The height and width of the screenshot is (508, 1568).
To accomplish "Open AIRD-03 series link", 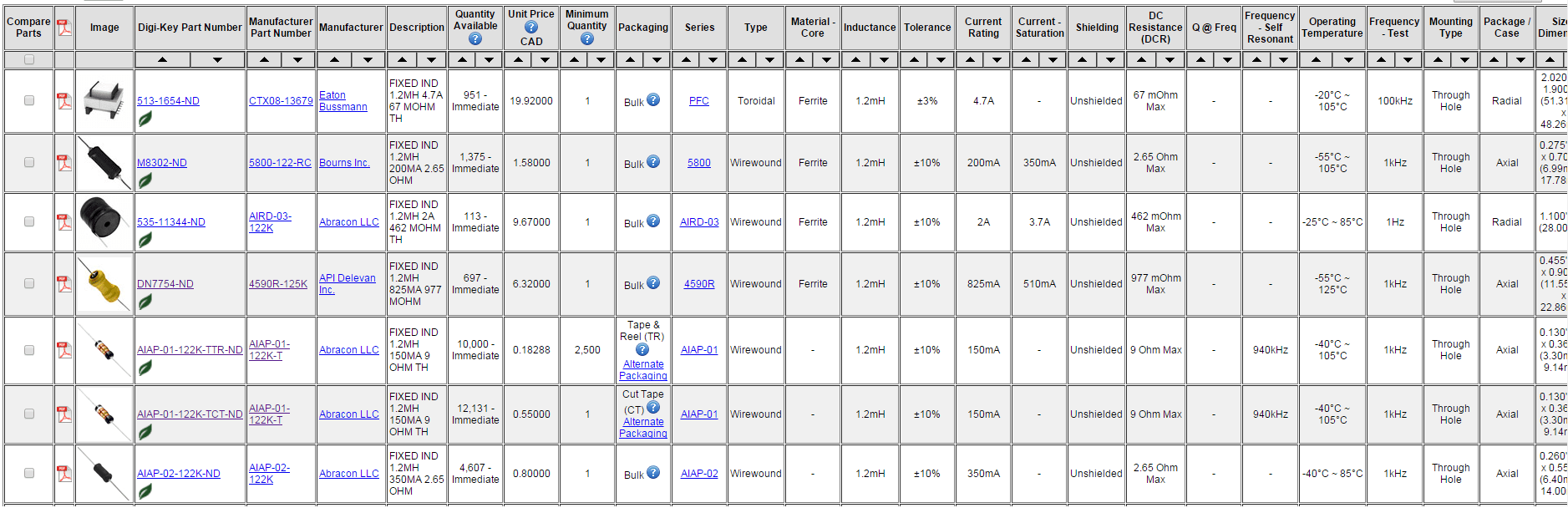I will pos(699,222).
